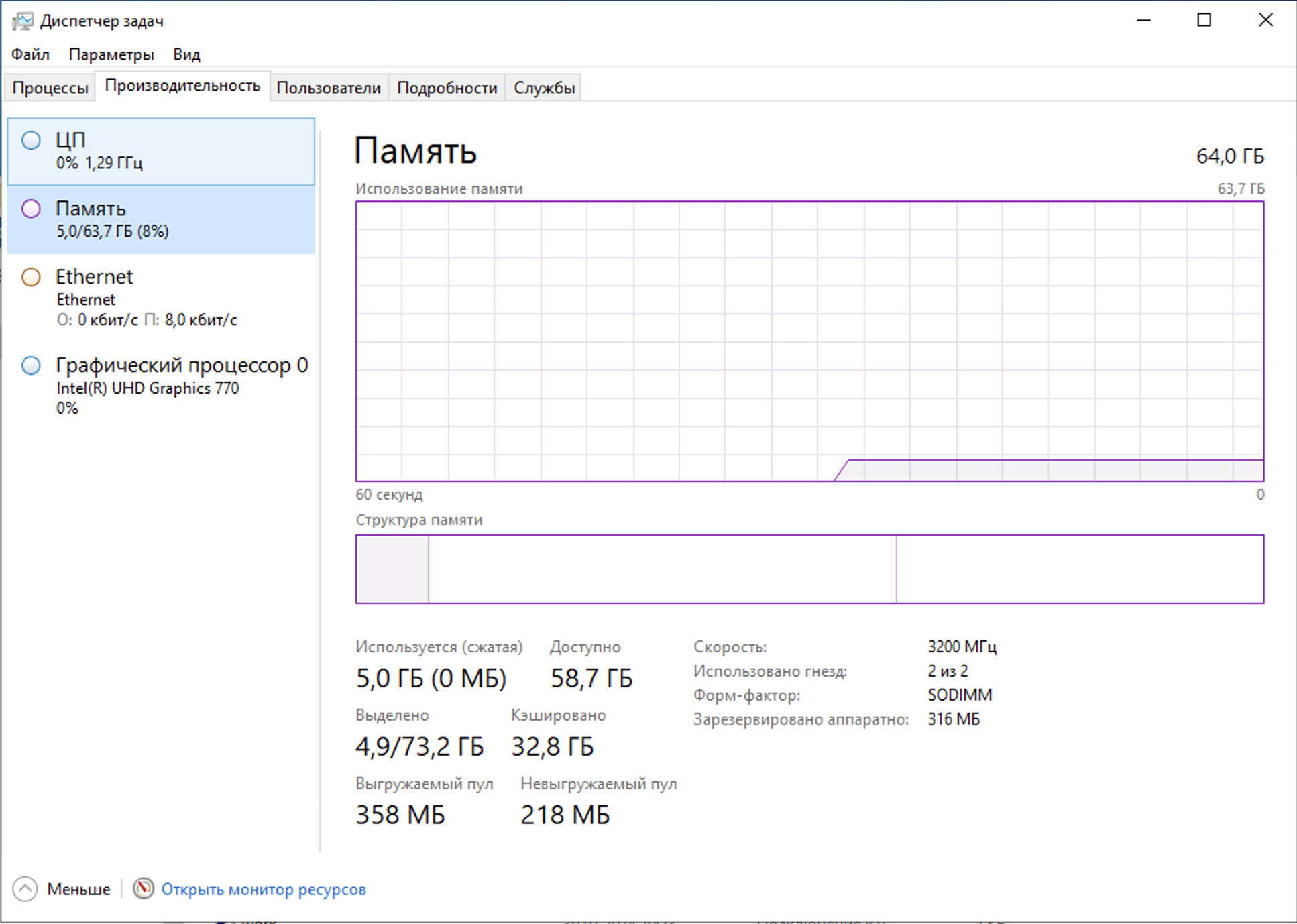The height and width of the screenshot is (924, 1297).
Task: Collapse view with the Меньше arrow icon
Action: pyautogui.click(x=25, y=889)
